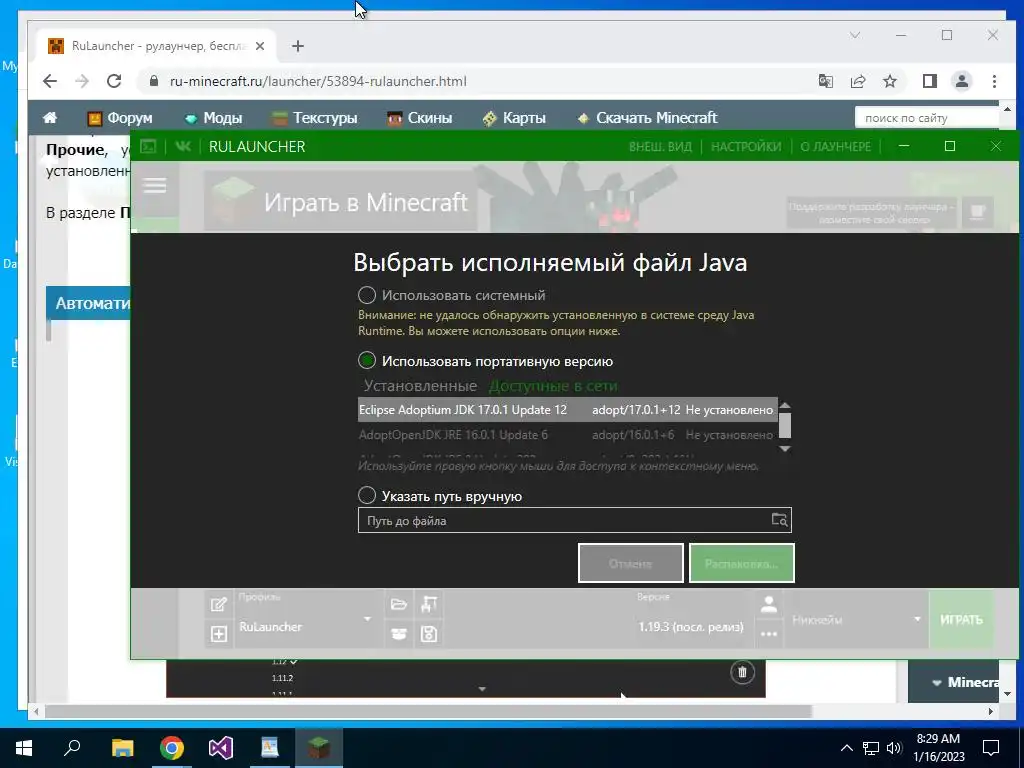This screenshot has height=768, width=1024.
Task: Click the add new profile plus icon
Action: coord(219,633)
